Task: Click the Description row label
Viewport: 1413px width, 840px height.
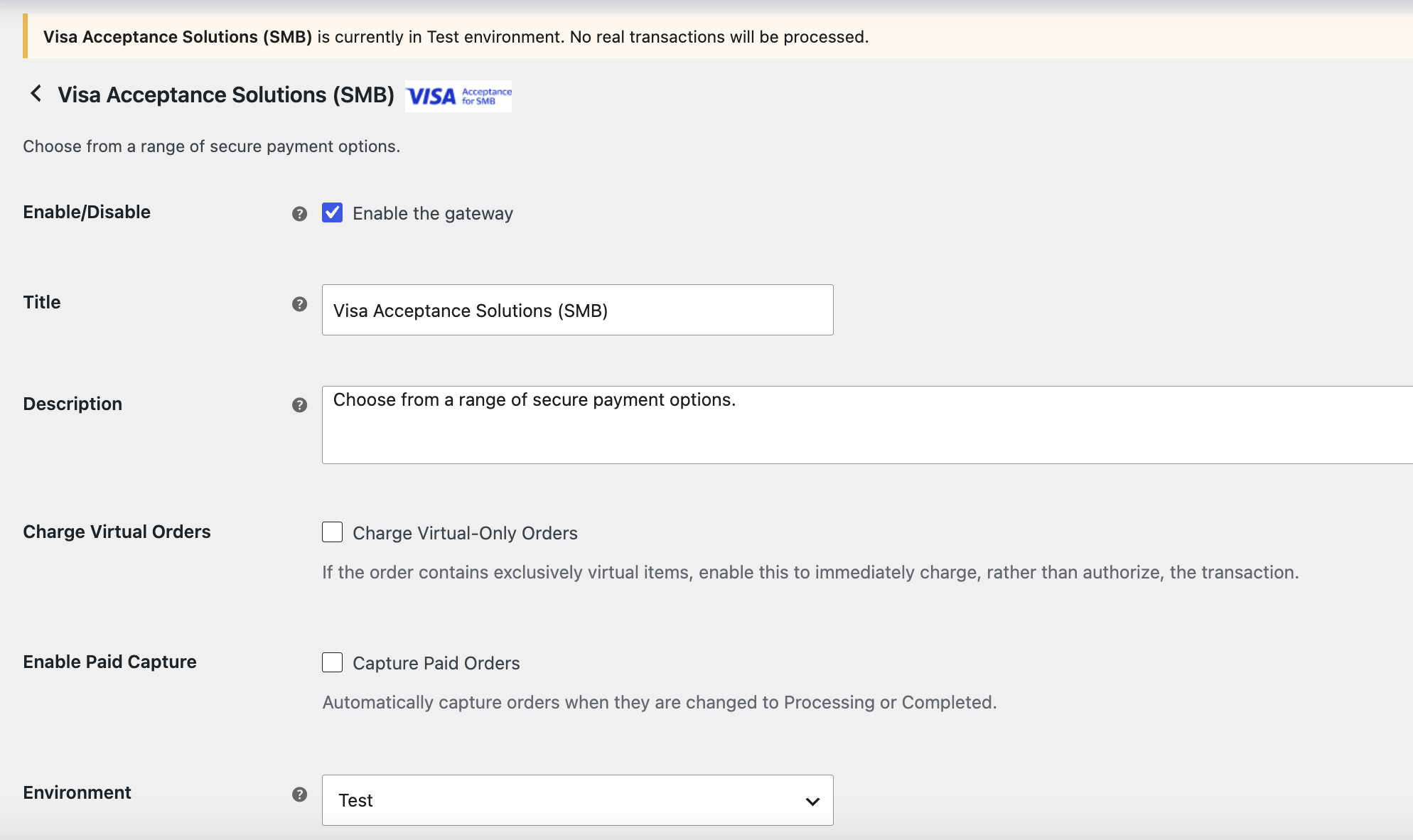Action: [72, 404]
